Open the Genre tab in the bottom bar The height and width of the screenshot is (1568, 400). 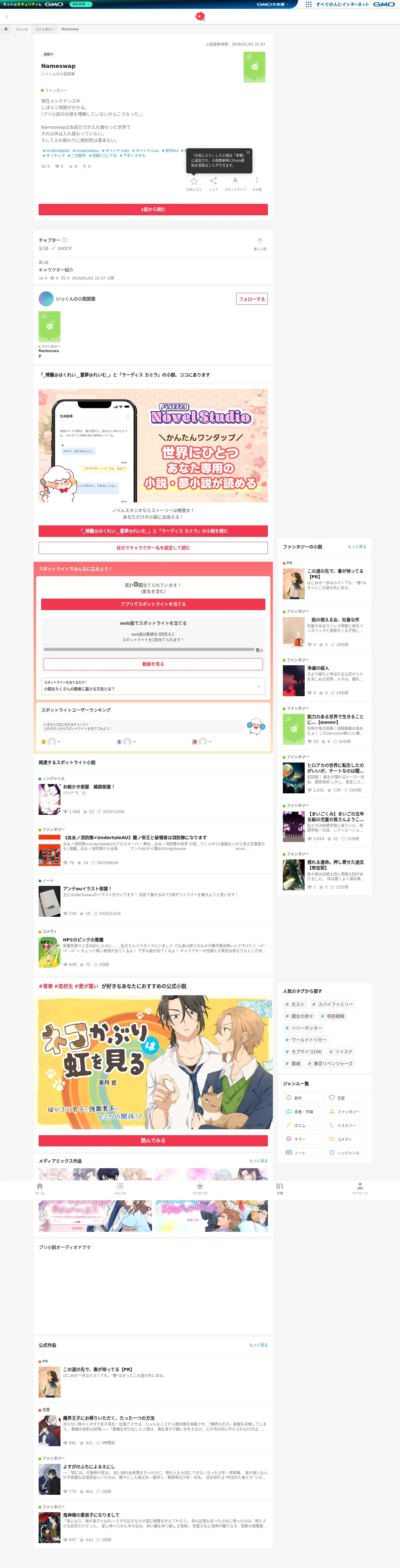(x=120, y=1189)
